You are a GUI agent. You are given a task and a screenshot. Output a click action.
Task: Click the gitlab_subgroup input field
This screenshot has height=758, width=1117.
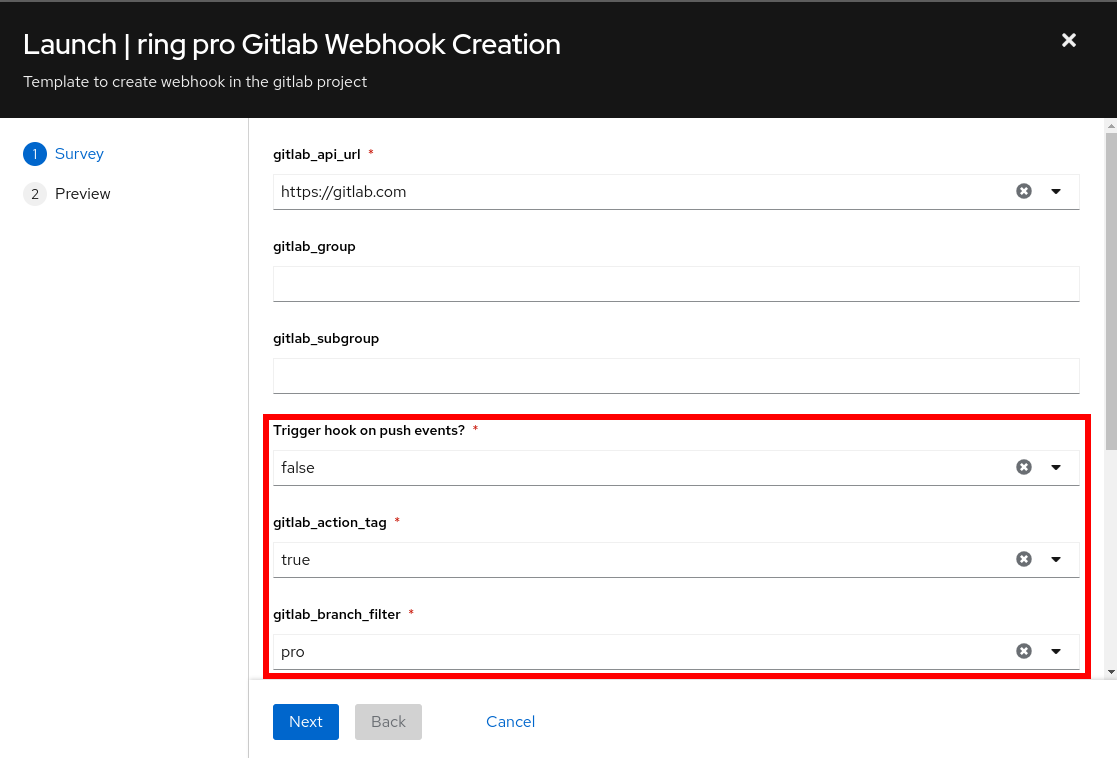[x=676, y=375]
